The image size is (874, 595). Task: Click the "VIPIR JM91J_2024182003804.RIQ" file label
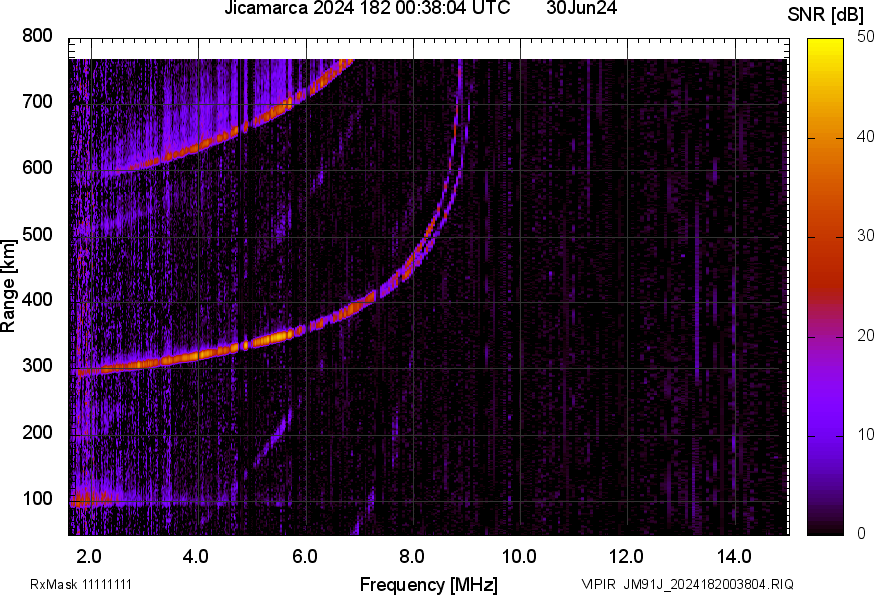point(687,584)
